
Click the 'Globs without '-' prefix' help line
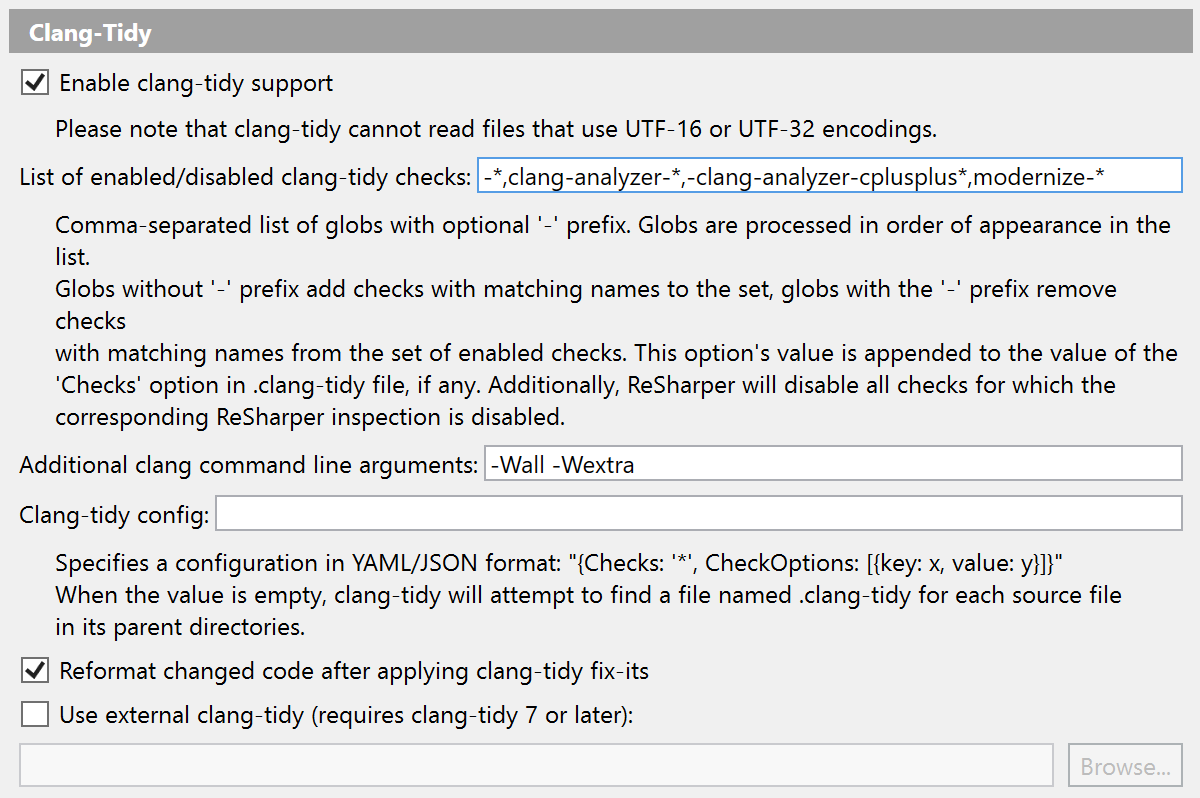pyautogui.click(x=585, y=290)
